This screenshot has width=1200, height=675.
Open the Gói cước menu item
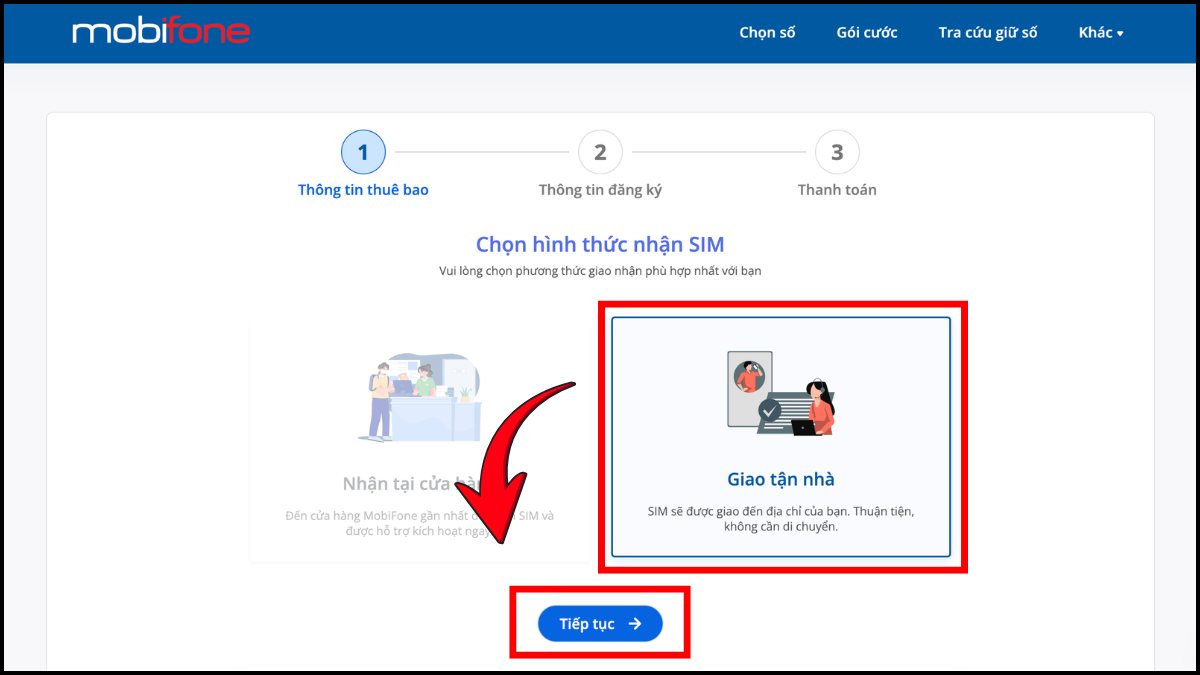click(867, 32)
